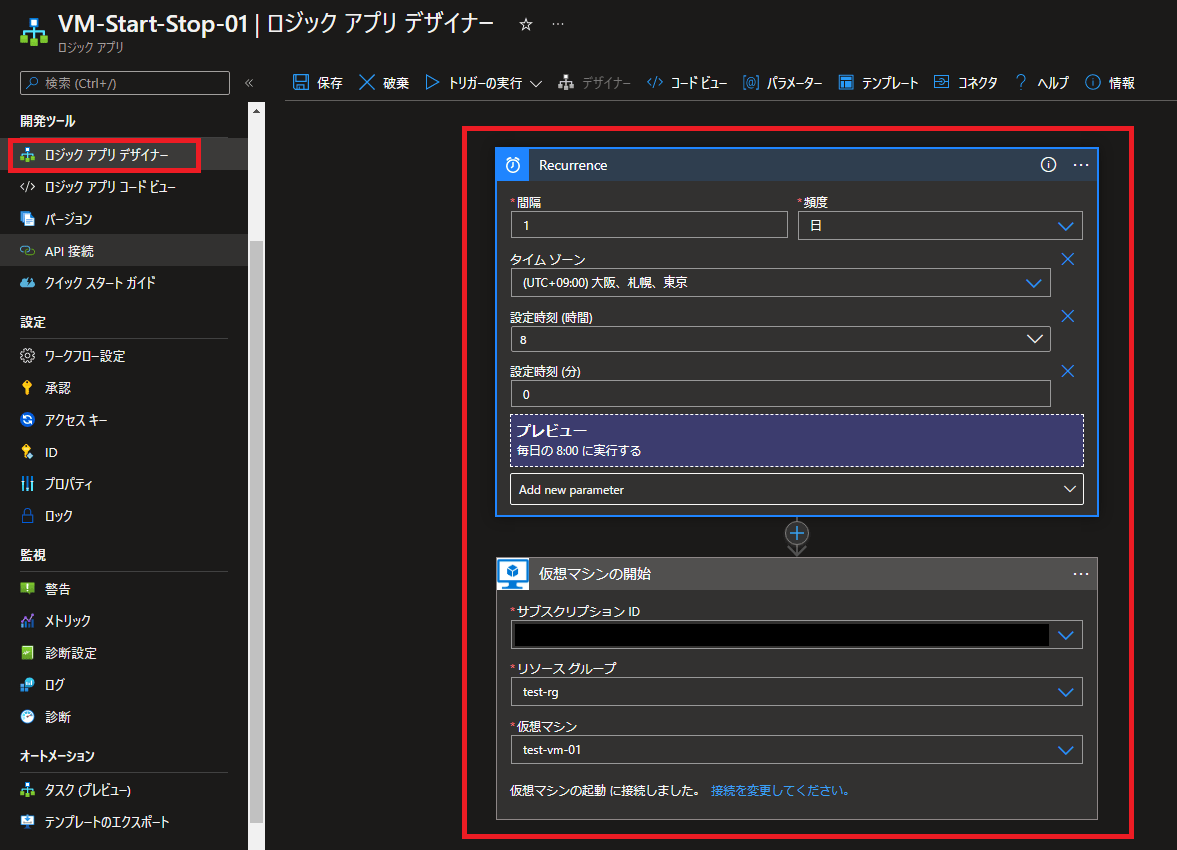Open the Recurrence card ellipsis menu
This screenshot has height=850, width=1177.
click(1081, 165)
